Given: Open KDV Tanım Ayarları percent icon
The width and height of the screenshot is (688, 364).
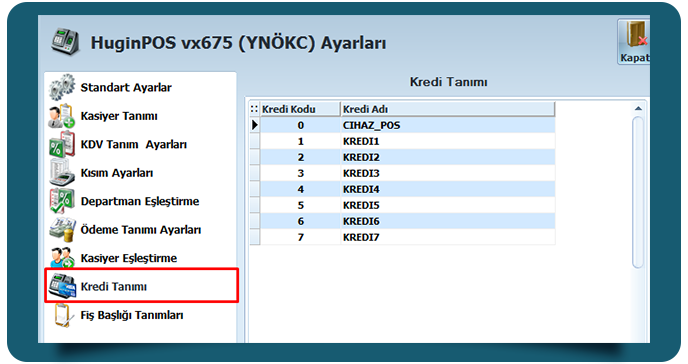Looking at the screenshot, I should [62, 144].
